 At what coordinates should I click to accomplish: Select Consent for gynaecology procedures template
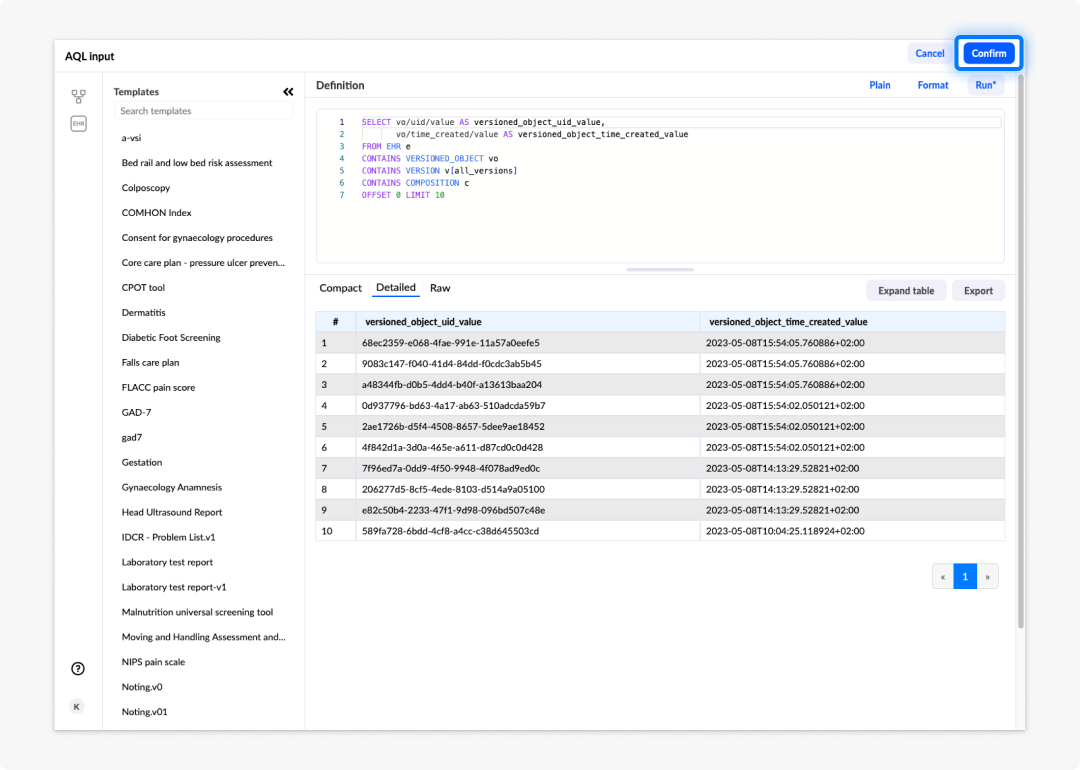coord(197,238)
